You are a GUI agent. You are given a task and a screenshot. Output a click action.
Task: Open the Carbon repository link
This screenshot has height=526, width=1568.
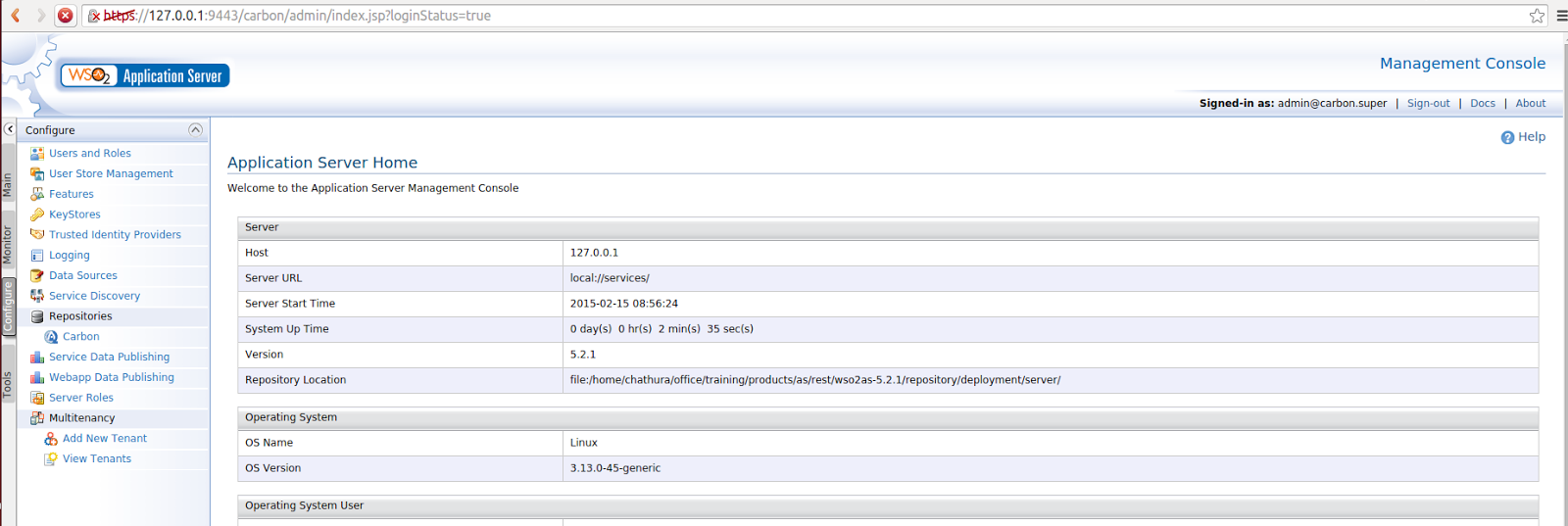pyautogui.click(x=81, y=336)
